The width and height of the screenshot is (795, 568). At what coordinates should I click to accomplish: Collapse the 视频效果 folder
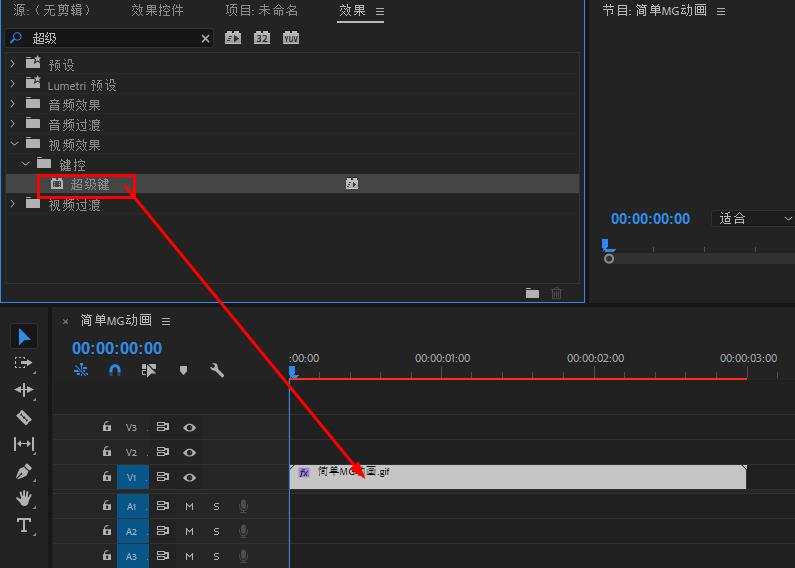(13, 144)
